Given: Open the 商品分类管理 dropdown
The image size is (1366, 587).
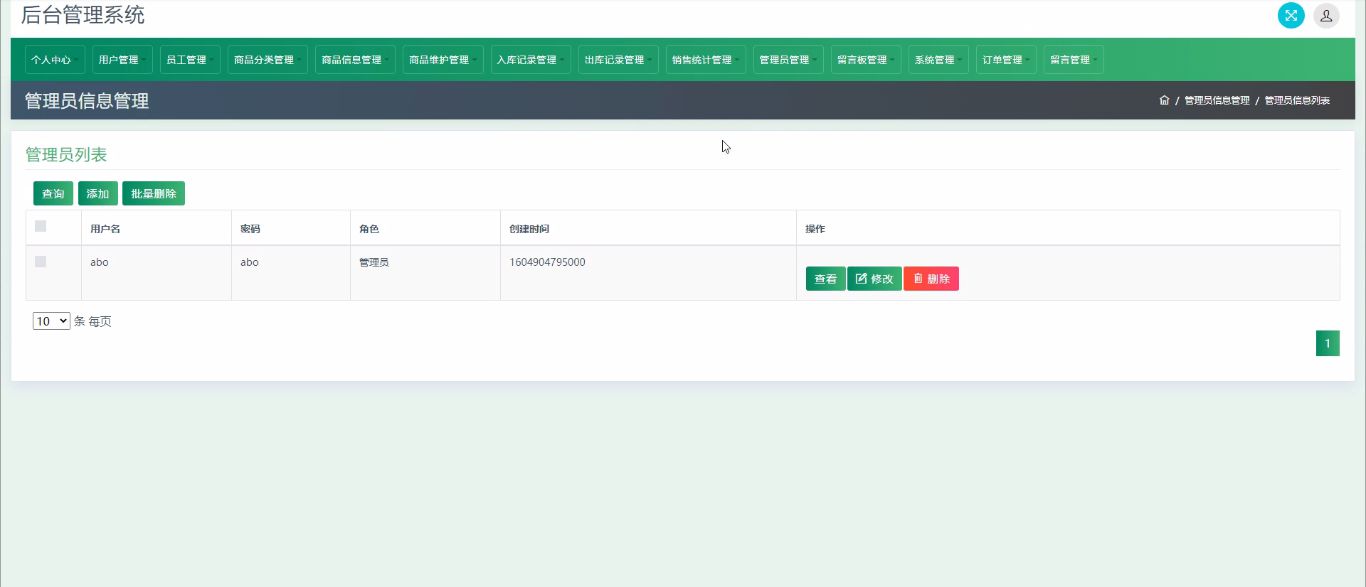Looking at the screenshot, I should click(267, 60).
